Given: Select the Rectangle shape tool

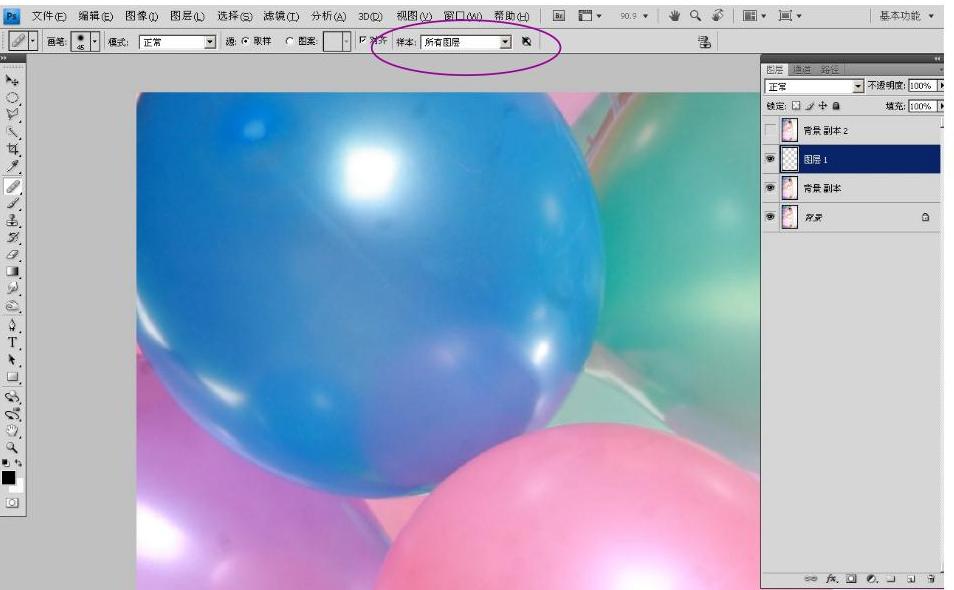Looking at the screenshot, I should click(x=12, y=377).
